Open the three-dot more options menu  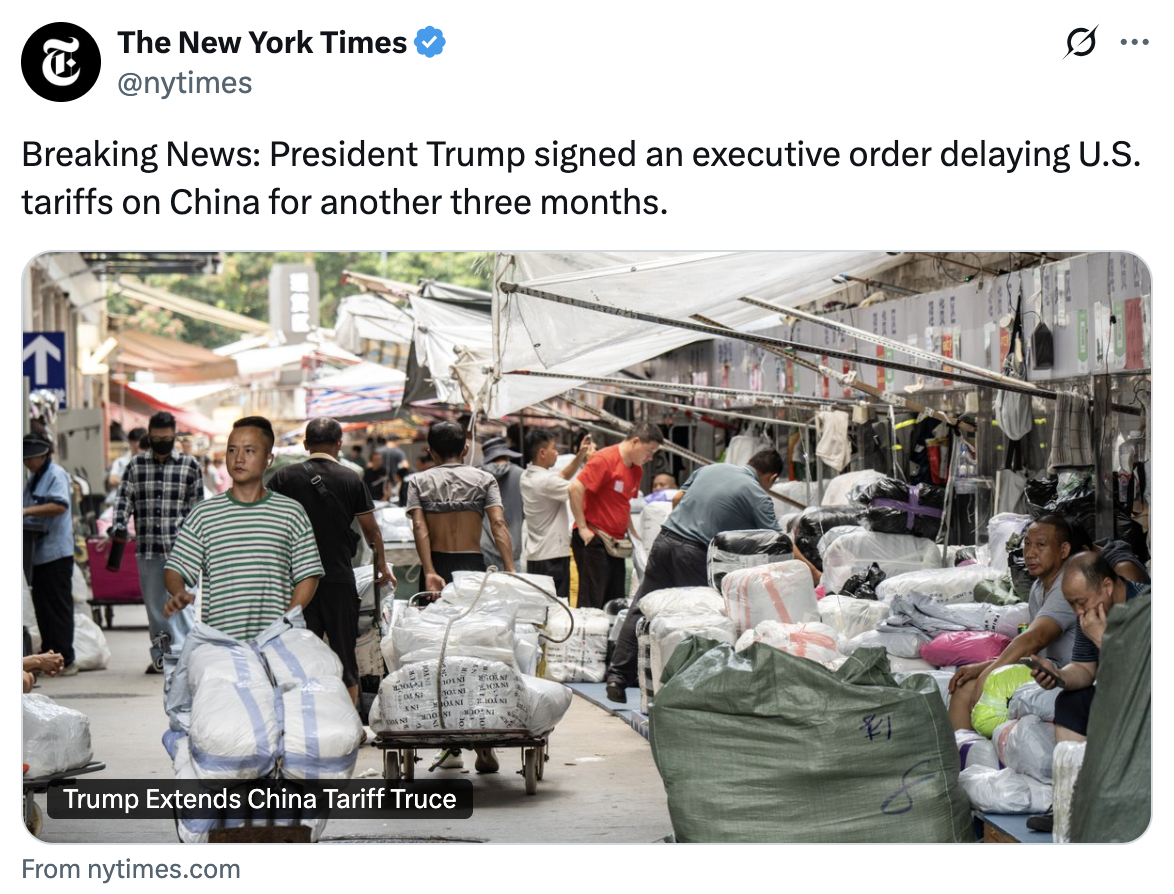pyautogui.click(x=1134, y=42)
